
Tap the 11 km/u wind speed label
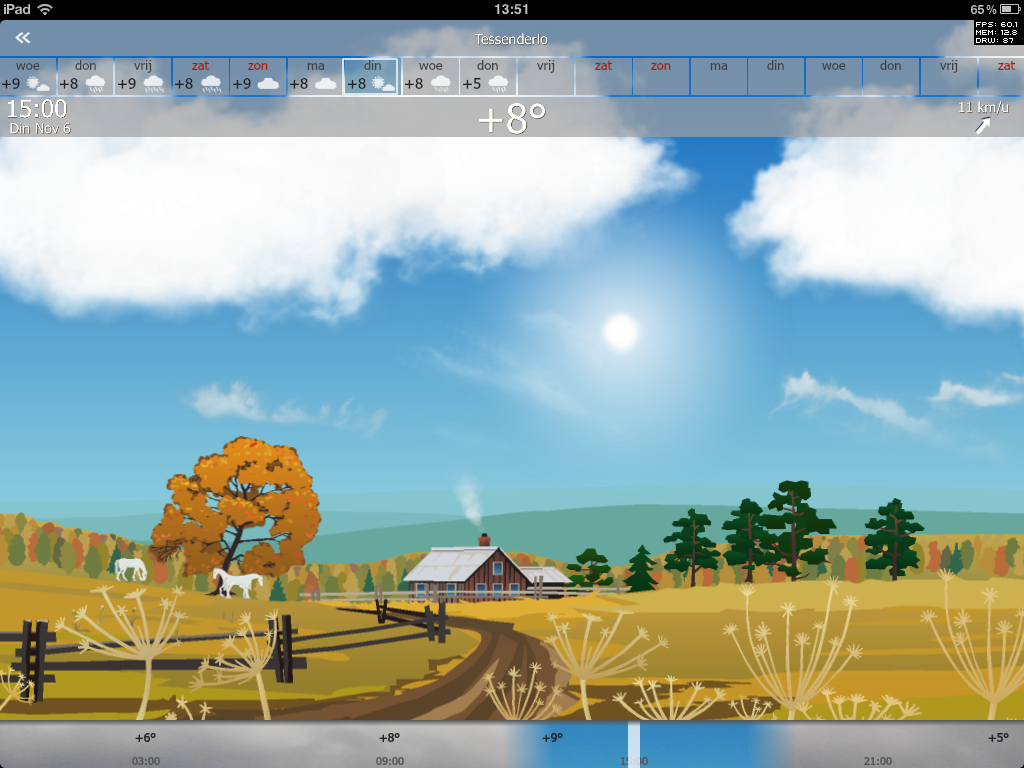pos(983,107)
